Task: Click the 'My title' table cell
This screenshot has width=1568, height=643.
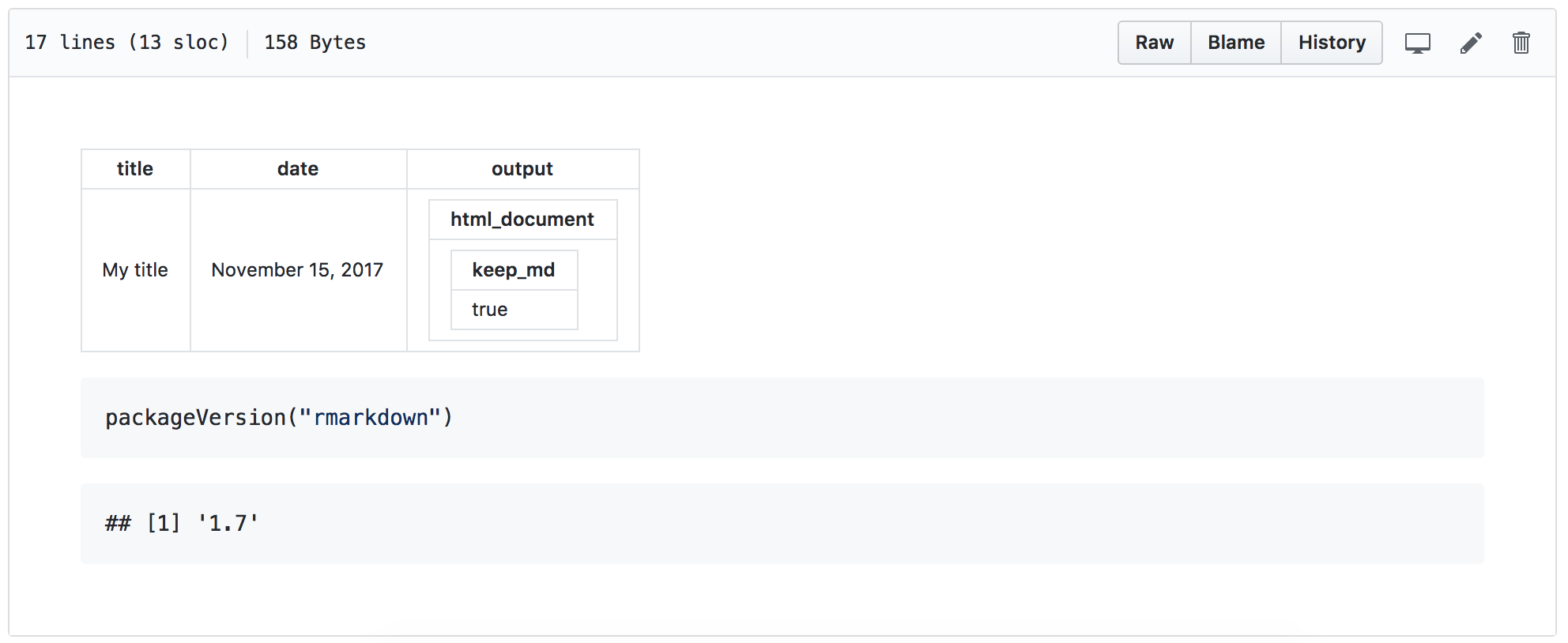Action: click(134, 269)
